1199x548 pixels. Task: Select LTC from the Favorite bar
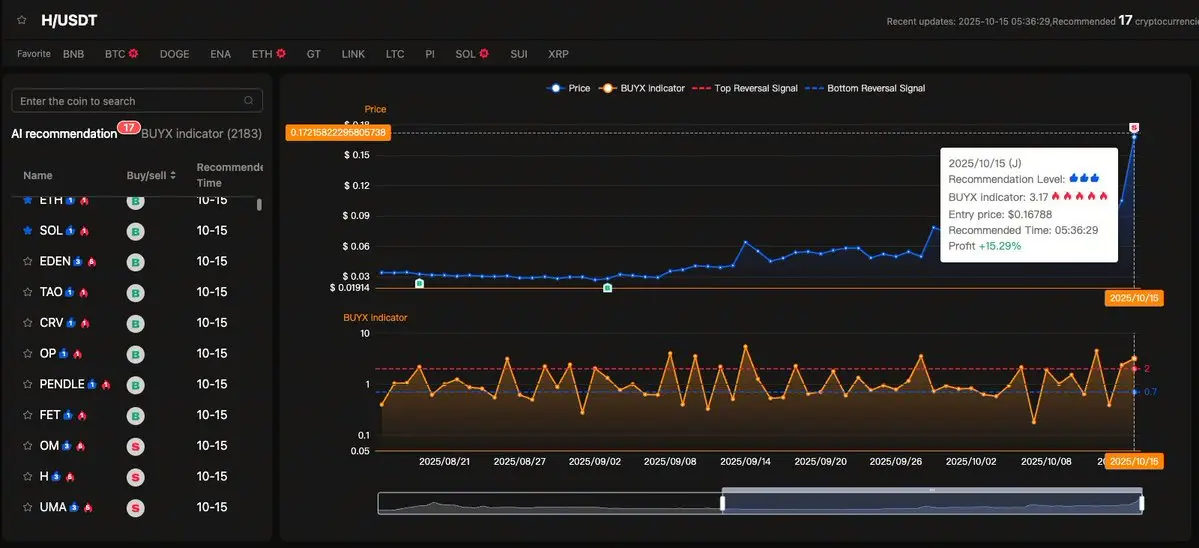tap(395, 54)
